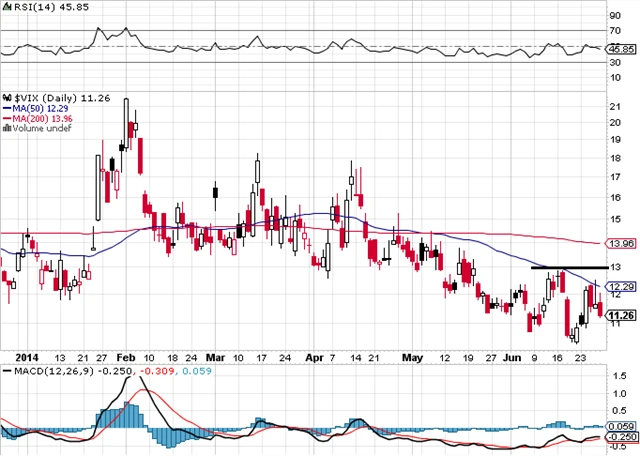
Task: Click the volume bars icon in legend
Action: pyautogui.click(x=6, y=128)
